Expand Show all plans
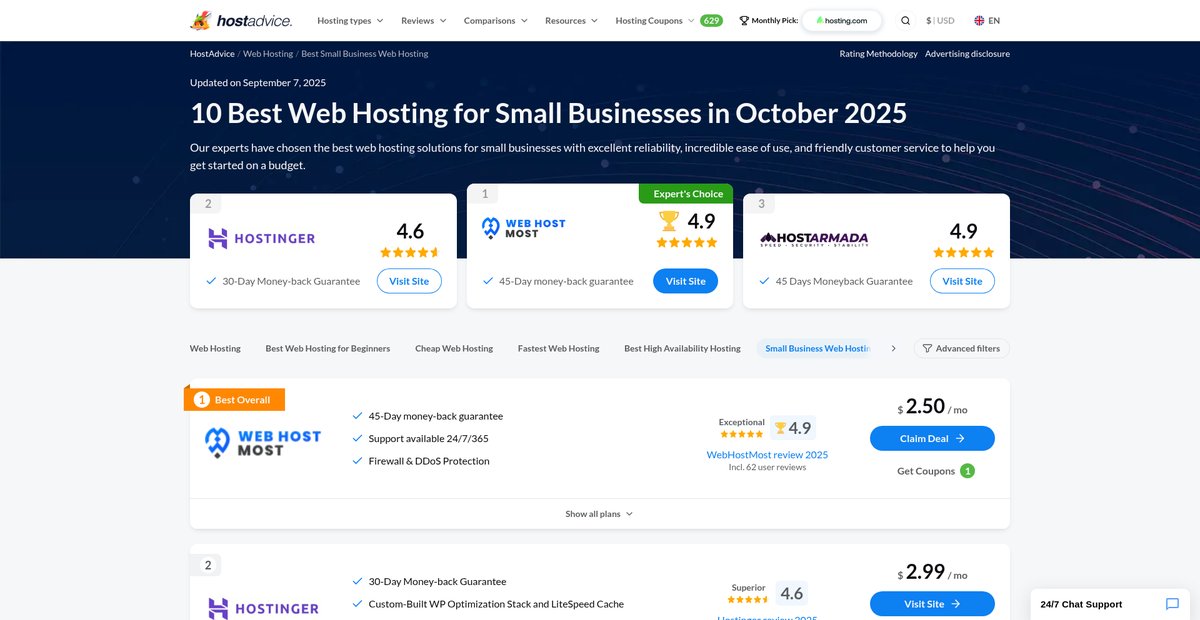 (x=599, y=514)
